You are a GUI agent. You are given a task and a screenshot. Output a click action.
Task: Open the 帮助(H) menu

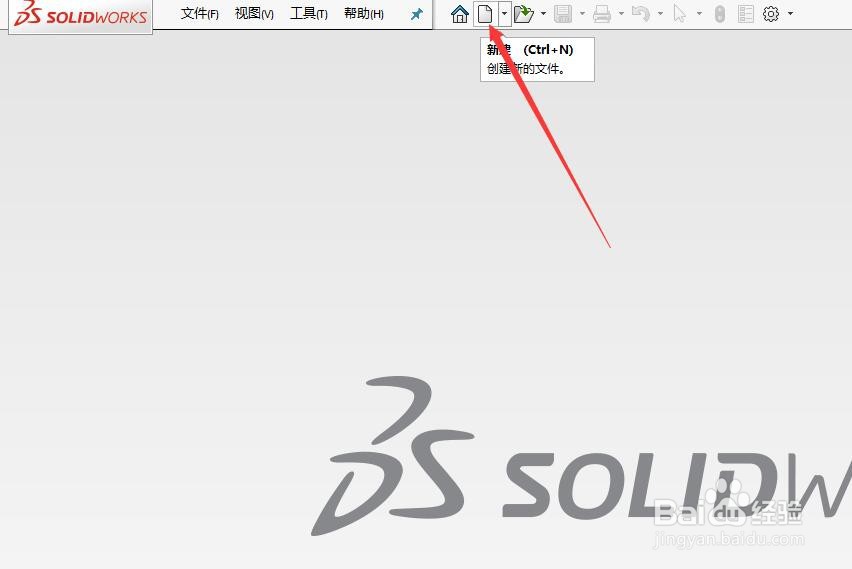tap(364, 14)
